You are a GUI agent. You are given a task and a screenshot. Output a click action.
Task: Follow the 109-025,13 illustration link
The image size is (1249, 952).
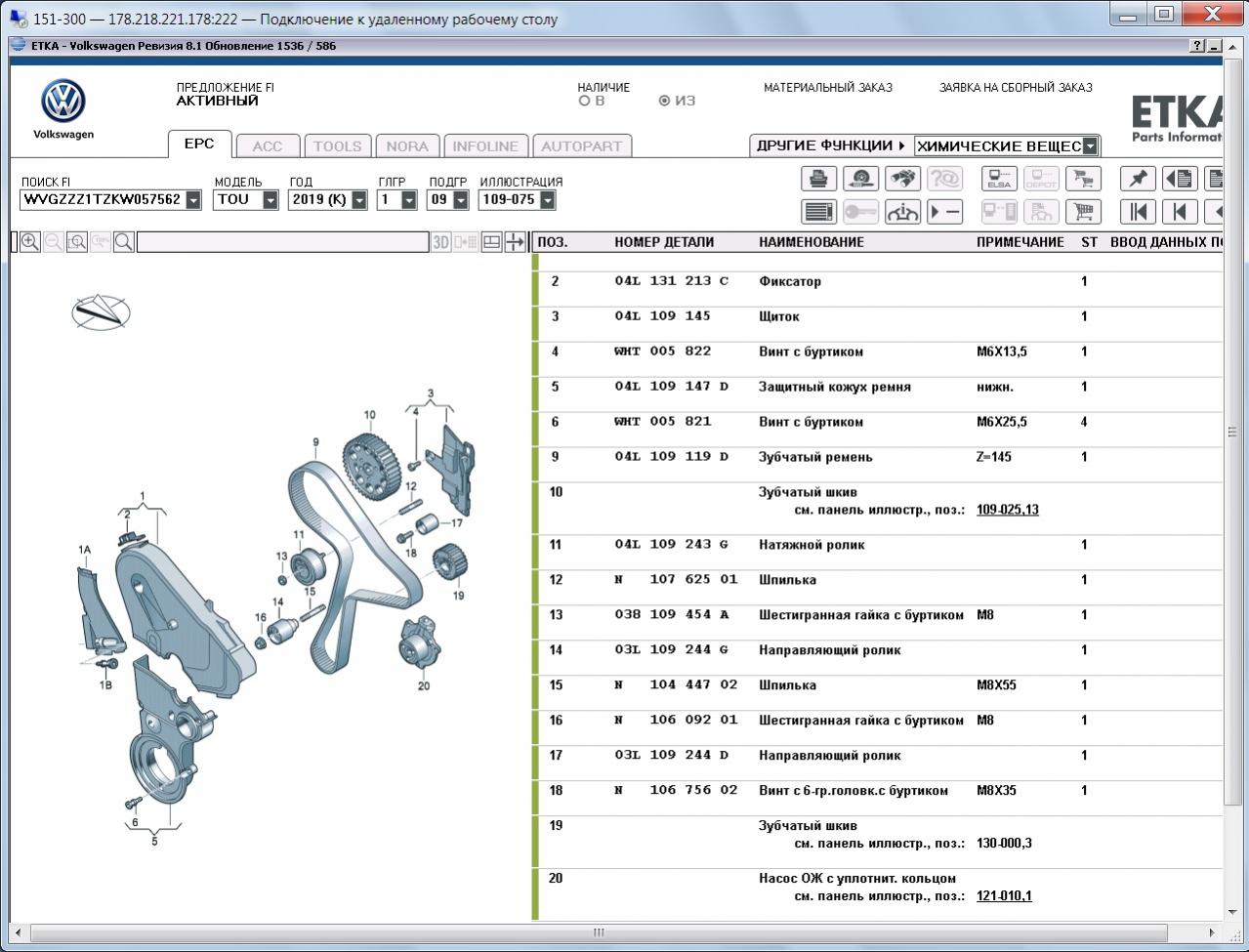(1008, 510)
